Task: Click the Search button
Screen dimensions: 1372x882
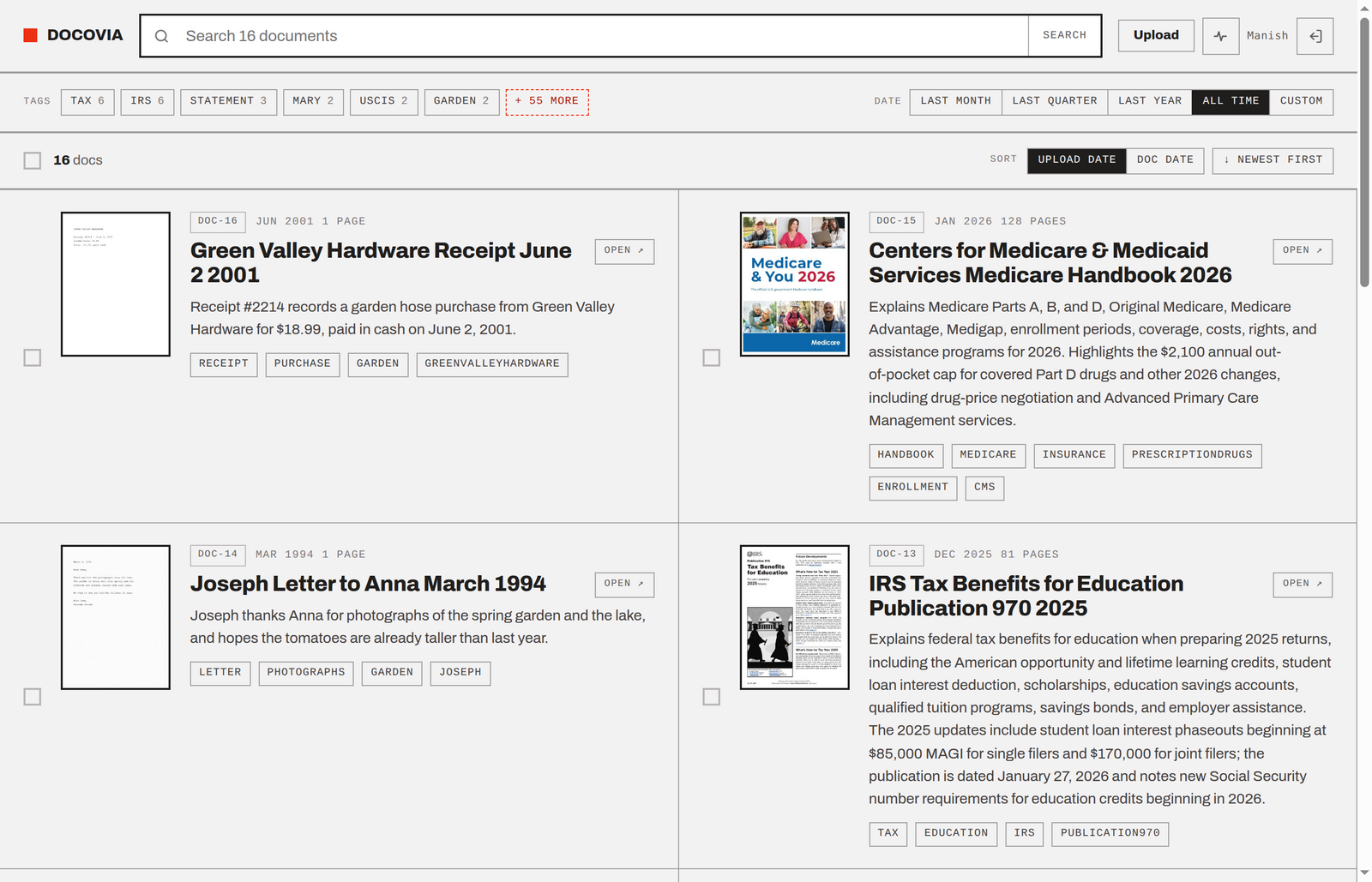Action: pyautogui.click(x=1064, y=36)
